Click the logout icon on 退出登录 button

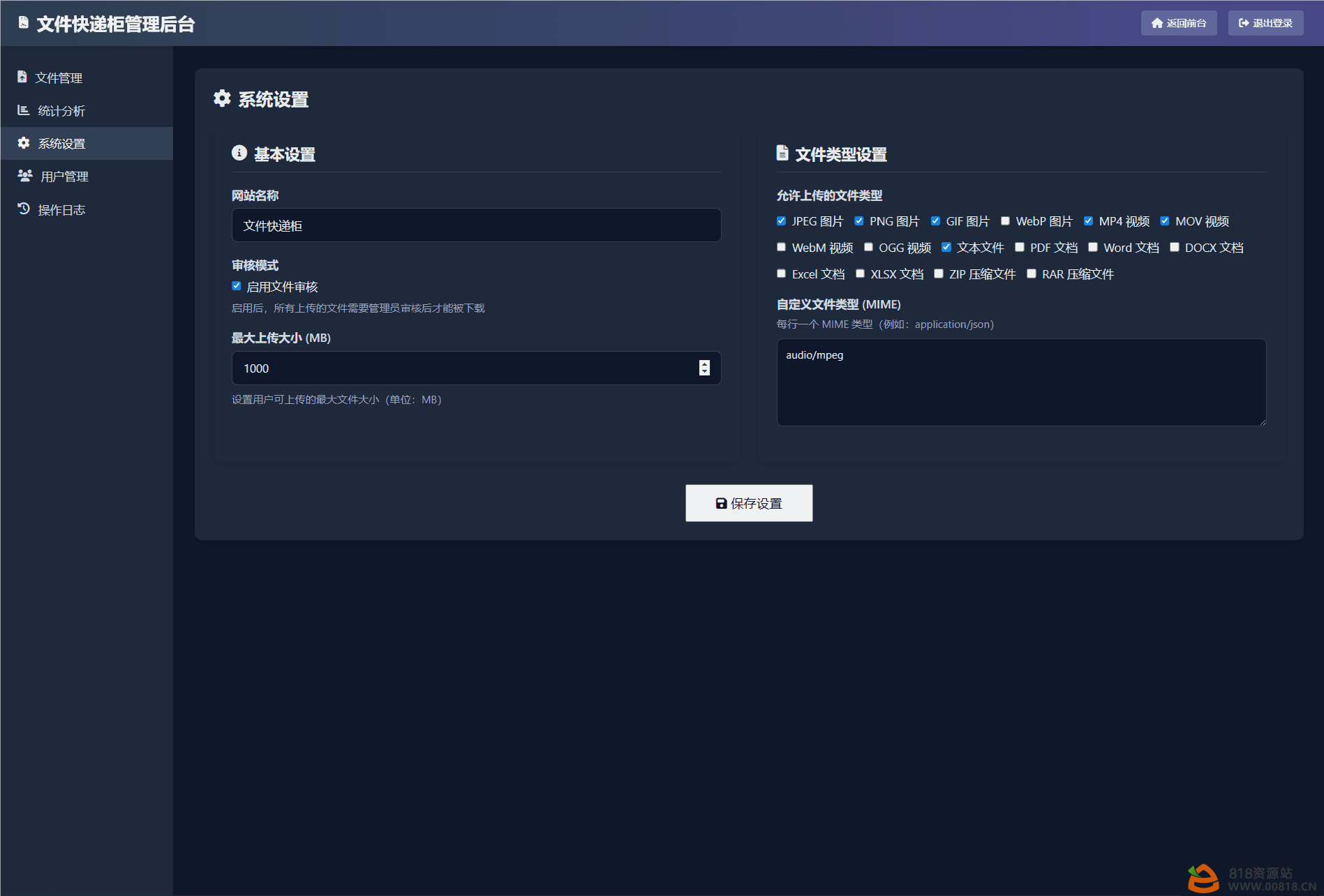(x=1243, y=22)
